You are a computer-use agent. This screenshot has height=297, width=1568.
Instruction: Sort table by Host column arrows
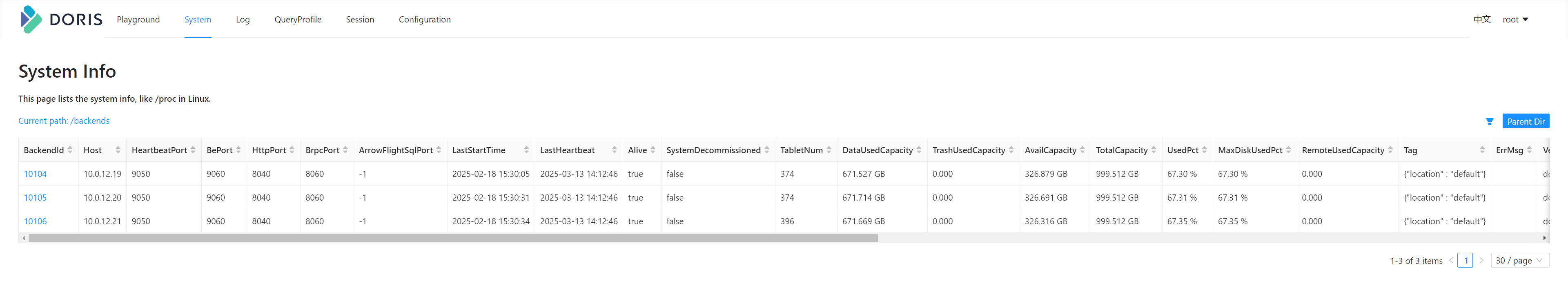pos(118,150)
